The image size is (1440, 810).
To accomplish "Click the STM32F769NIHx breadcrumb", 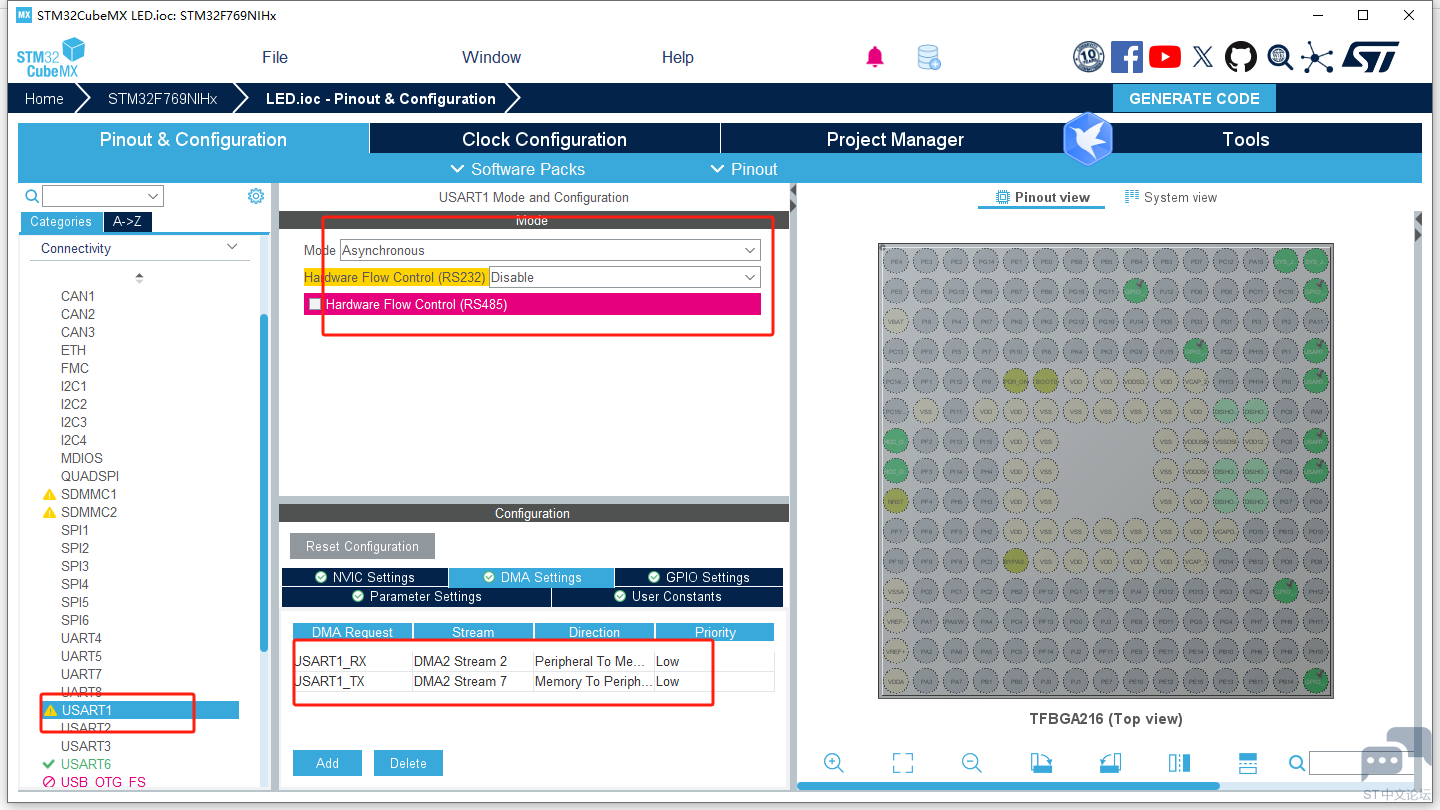I will click(162, 98).
